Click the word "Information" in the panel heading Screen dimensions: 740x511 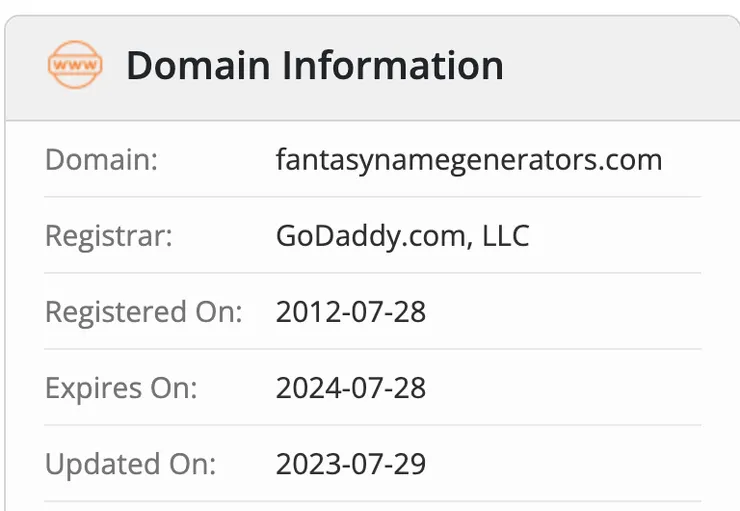392,66
